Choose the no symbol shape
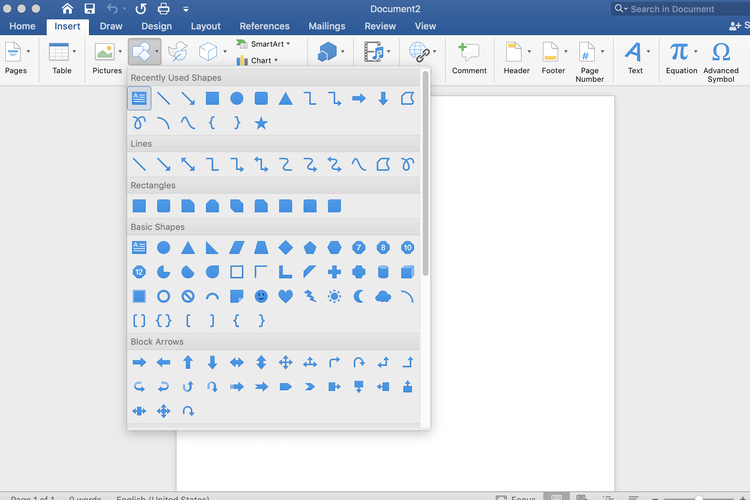The height and width of the screenshot is (500, 750). coord(188,296)
